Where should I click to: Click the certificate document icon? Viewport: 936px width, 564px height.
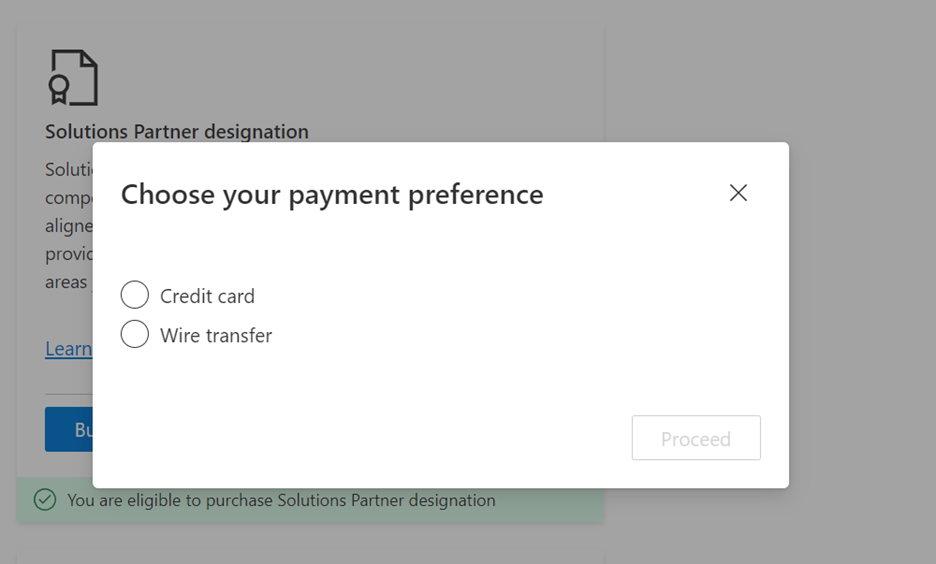coord(73,77)
